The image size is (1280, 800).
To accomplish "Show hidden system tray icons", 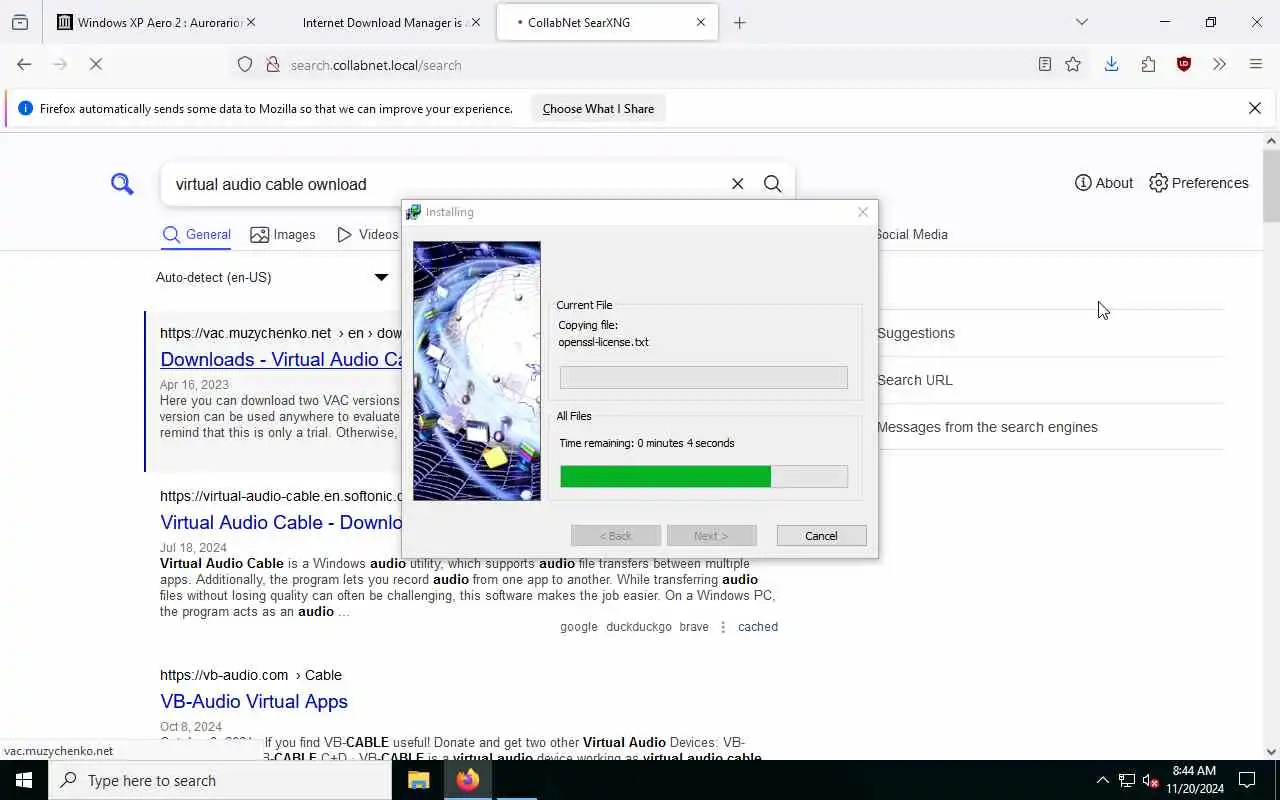I will coord(1103,780).
